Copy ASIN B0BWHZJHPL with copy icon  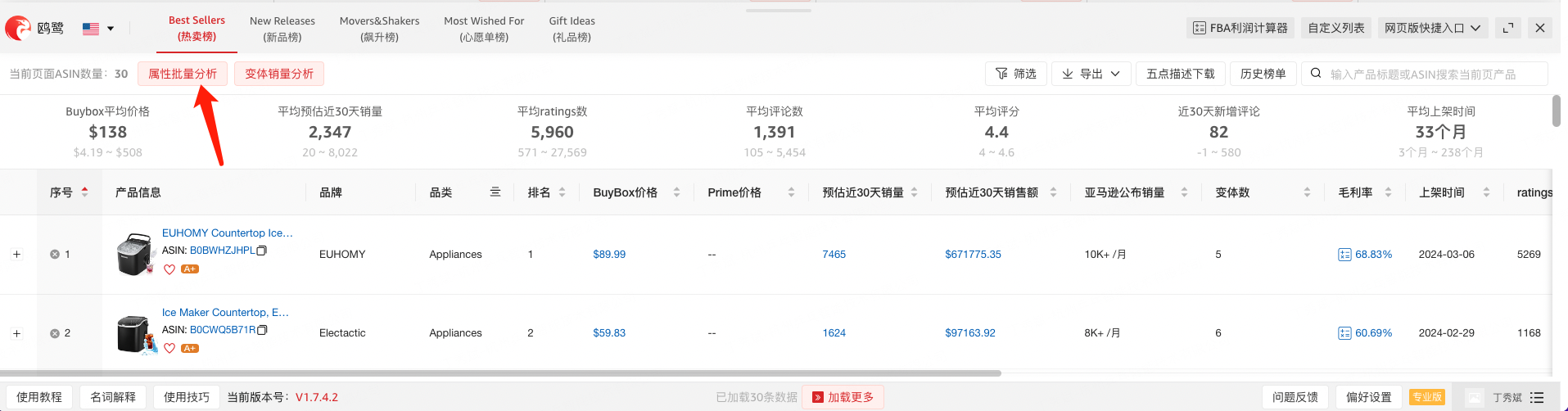pyautogui.click(x=262, y=251)
